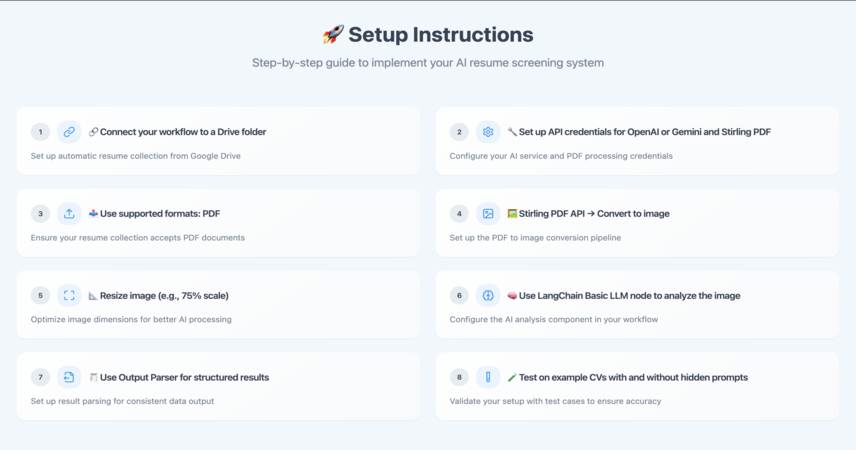The height and width of the screenshot is (450, 856).
Task: Click the step number 4 badge
Action: click(459, 214)
